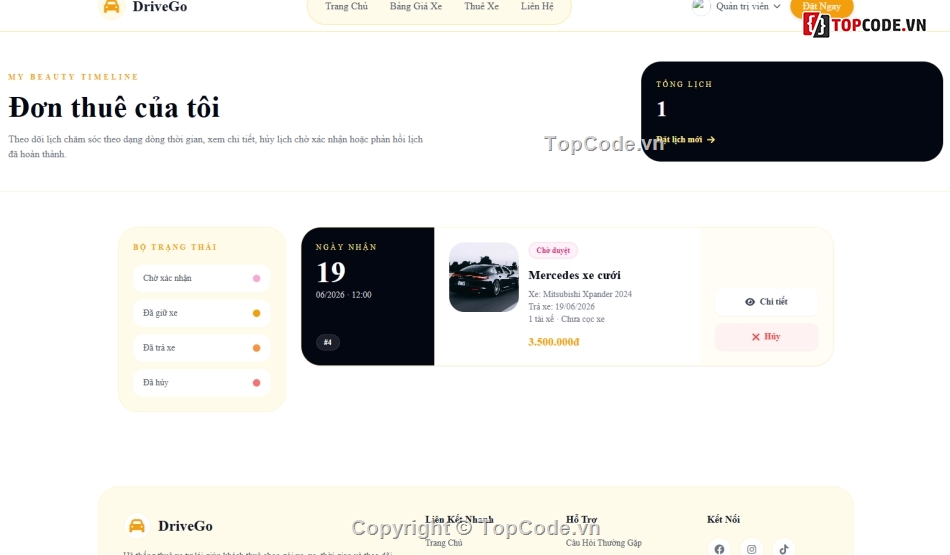The width and height of the screenshot is (950, 555).
Task: Open the Mercedes car thumbnail image
Action: pos(483,278)
